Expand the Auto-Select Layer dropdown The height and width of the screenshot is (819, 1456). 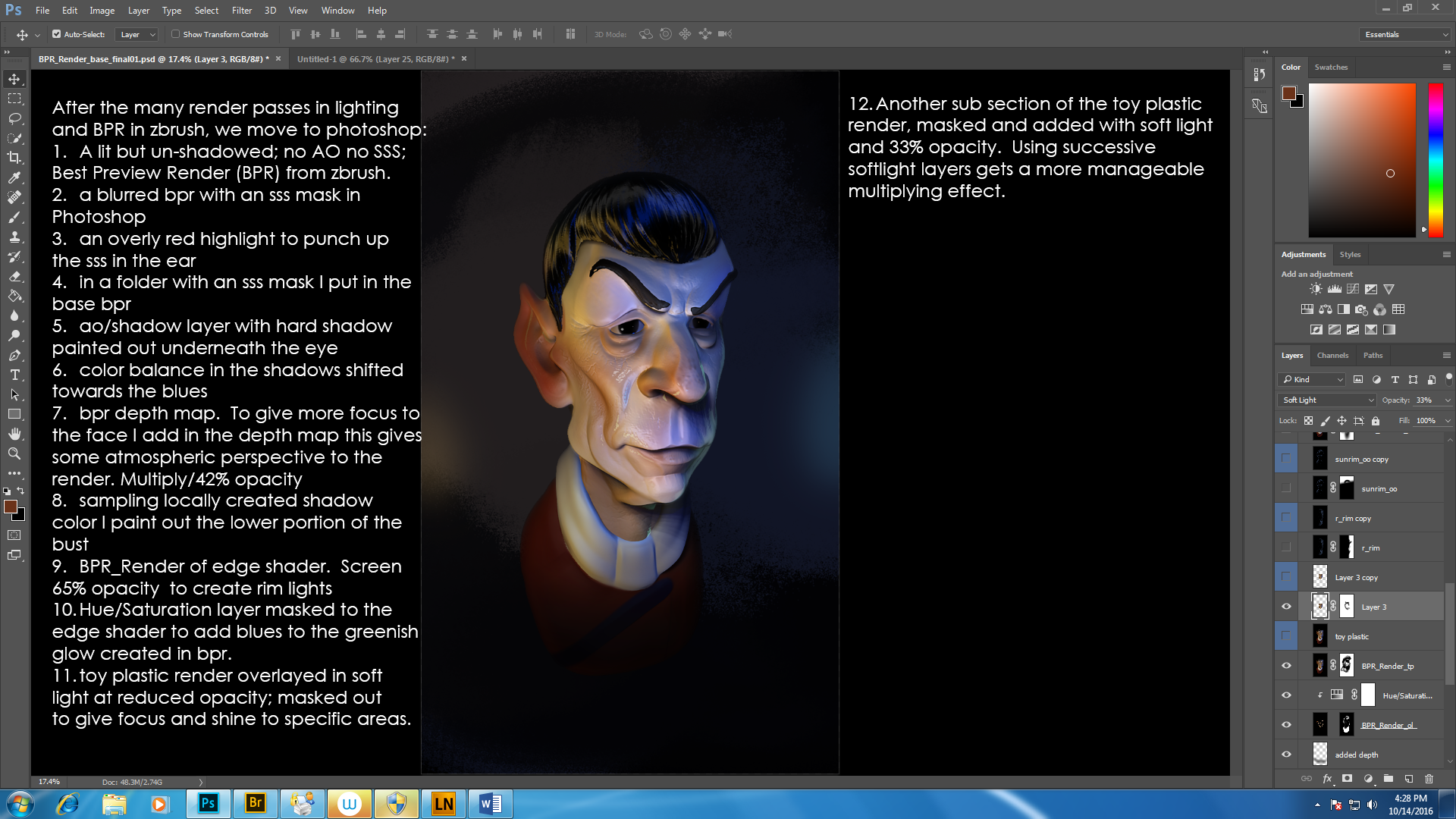click(137, 34)
